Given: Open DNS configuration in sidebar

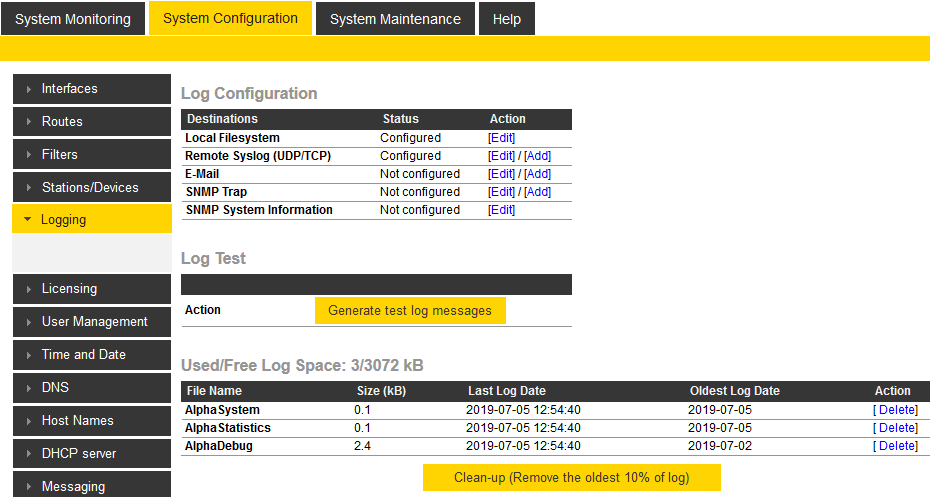Looking at the screenshot, I should 91,388.
